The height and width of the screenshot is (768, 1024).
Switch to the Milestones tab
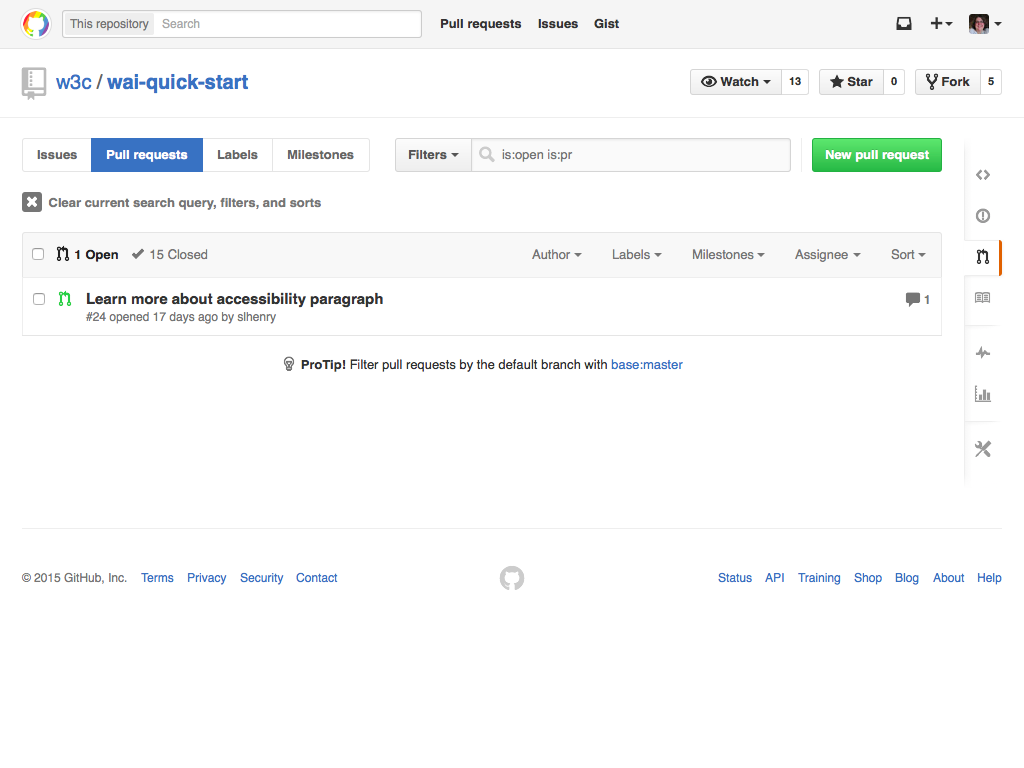321,155
